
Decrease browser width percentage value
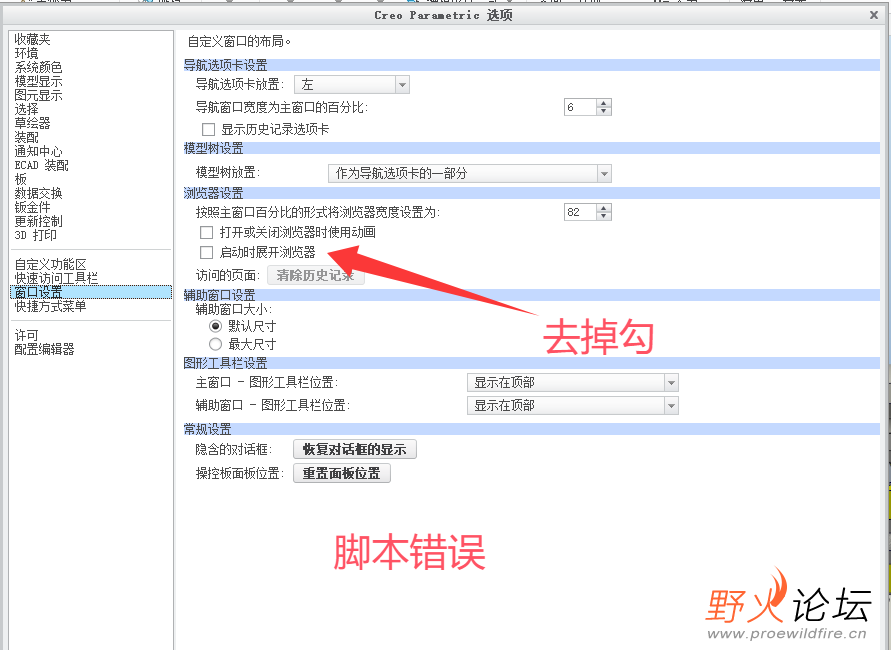604,216
